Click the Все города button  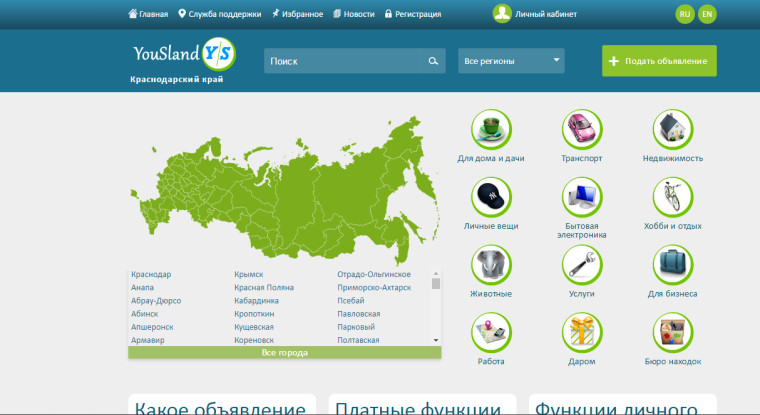(285, 352)
